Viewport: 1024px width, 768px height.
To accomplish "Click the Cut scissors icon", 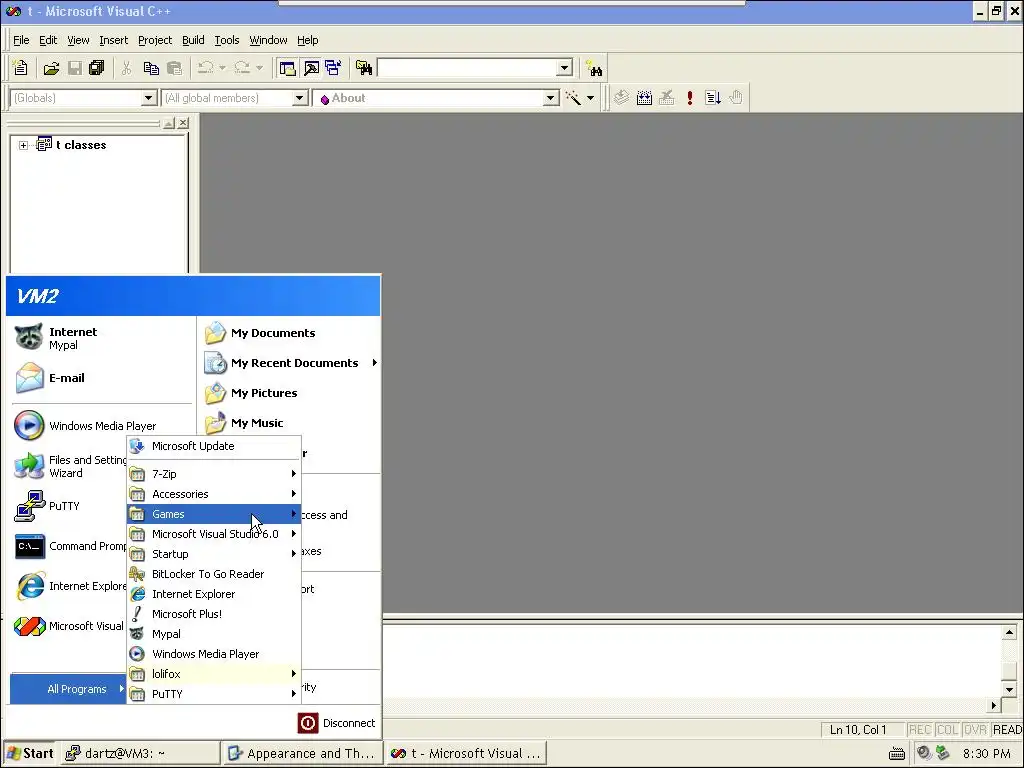I will click(x=127, y=68).
